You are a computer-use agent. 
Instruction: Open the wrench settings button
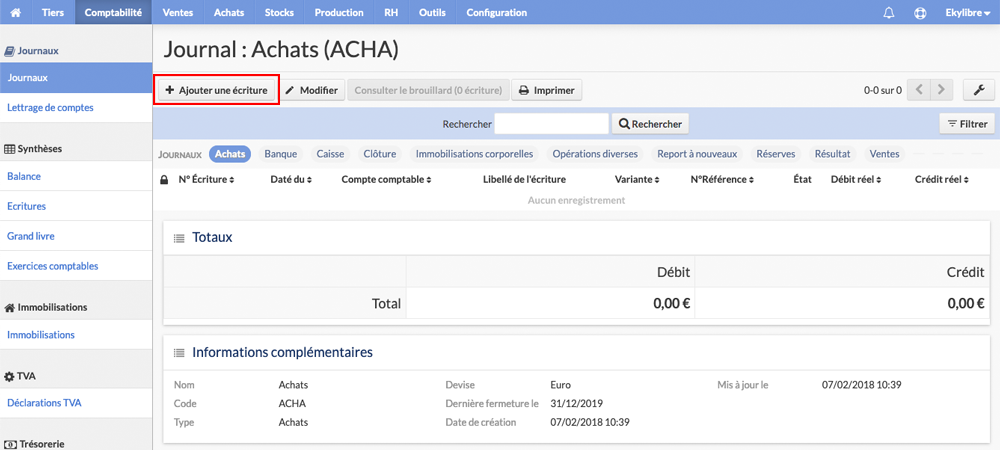tap(979, 90)
